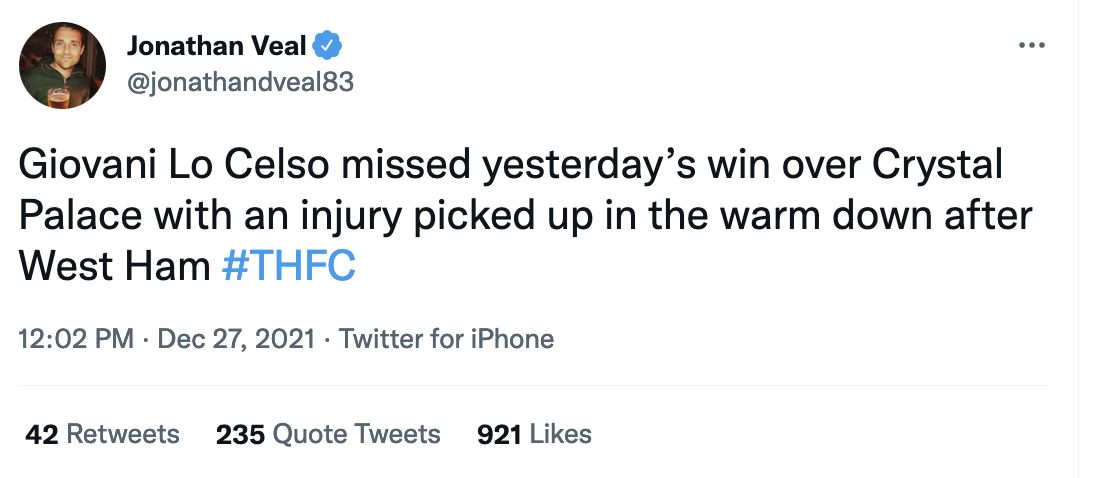Click the Jonathan Veal display name
The width and height of the screenshot is (1108, 478).
(217, 47)
